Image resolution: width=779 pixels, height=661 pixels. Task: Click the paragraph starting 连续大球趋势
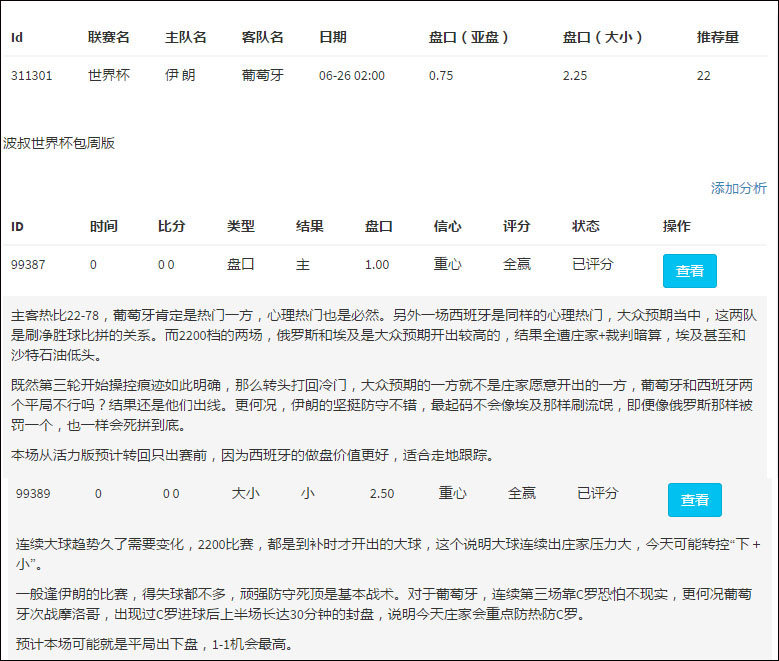pos(388,554)
